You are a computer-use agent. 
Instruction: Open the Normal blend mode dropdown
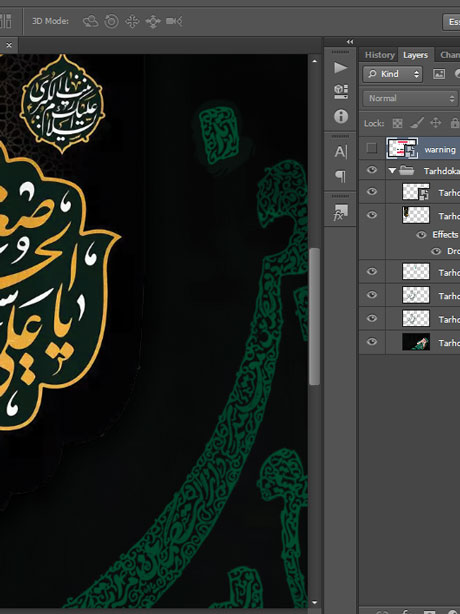pos(410,98)
